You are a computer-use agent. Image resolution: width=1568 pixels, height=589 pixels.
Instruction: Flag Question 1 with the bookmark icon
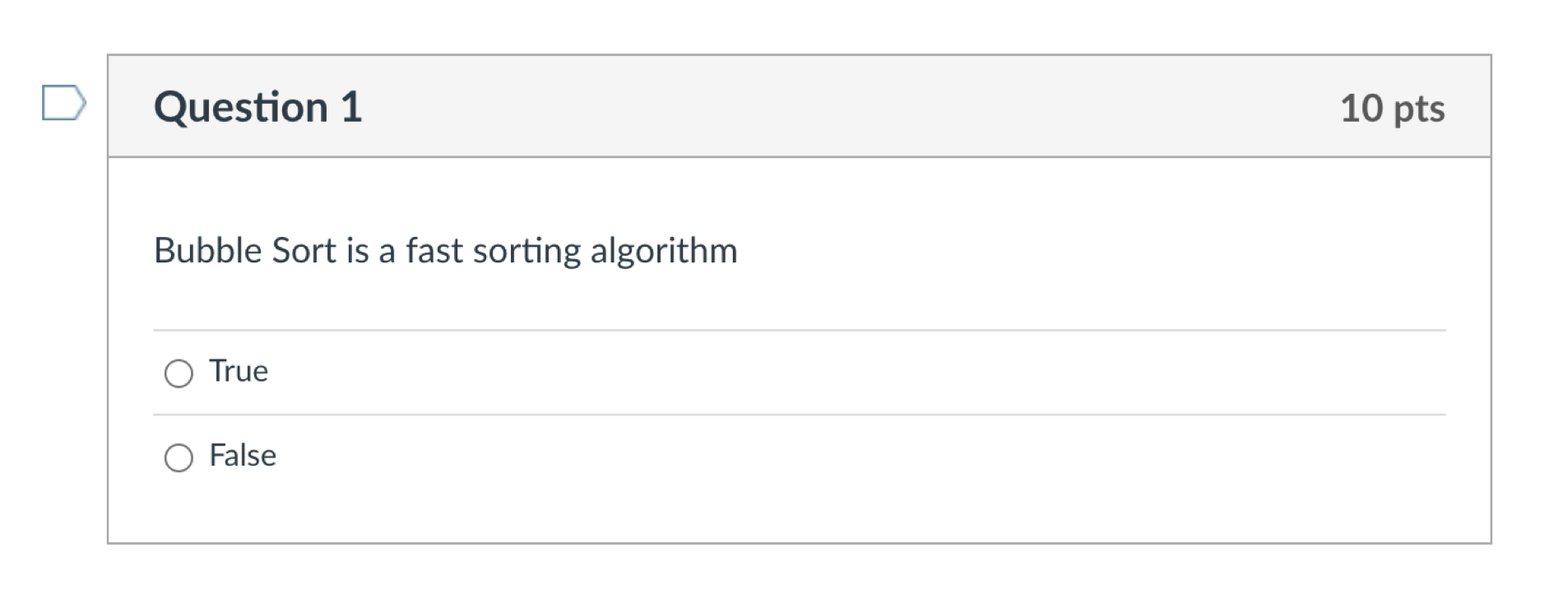(x=64, y=103)
